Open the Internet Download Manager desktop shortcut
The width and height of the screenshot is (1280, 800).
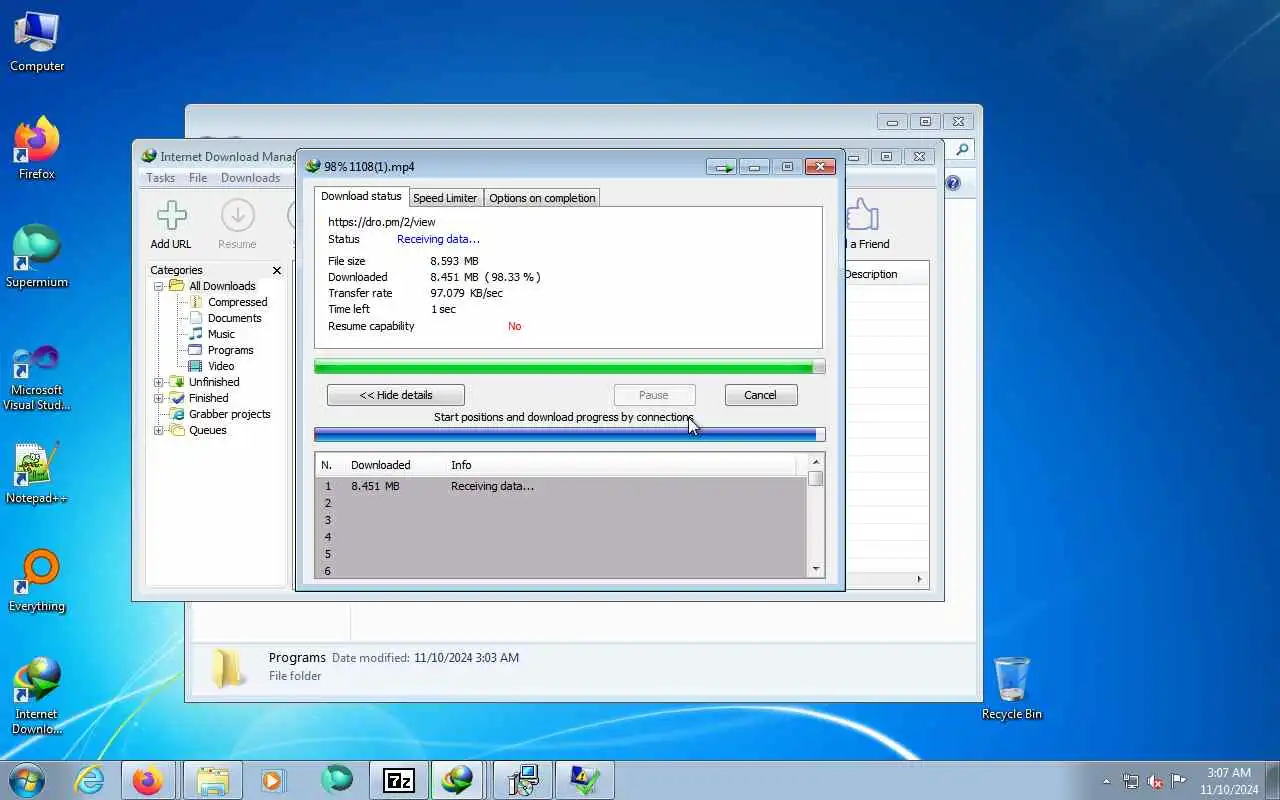point(37,696)
